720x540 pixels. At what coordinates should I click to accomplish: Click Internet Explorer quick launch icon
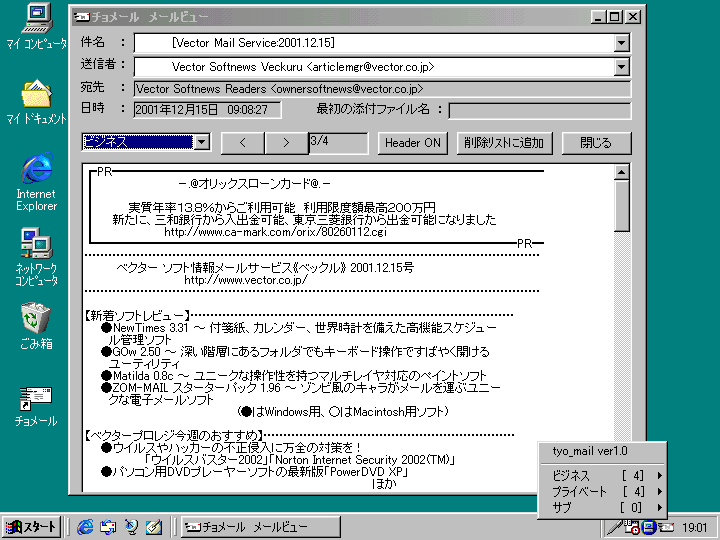[85, 527]
